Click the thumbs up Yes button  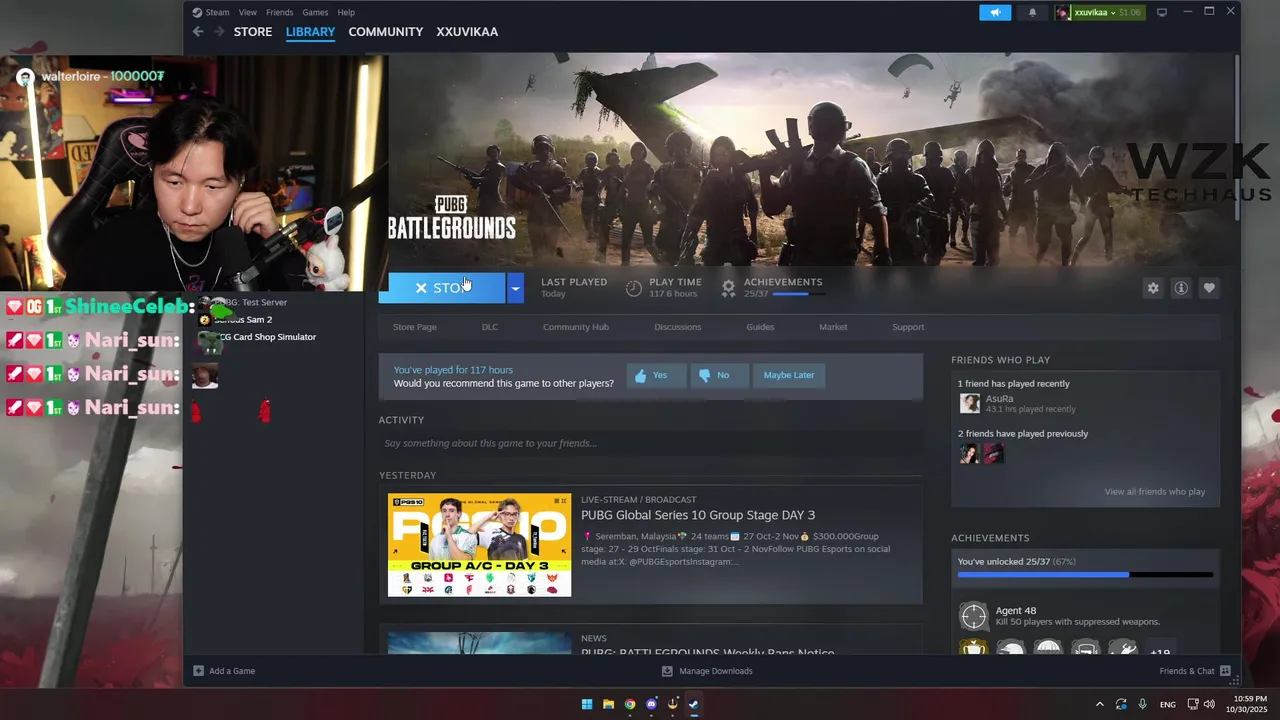657,375
